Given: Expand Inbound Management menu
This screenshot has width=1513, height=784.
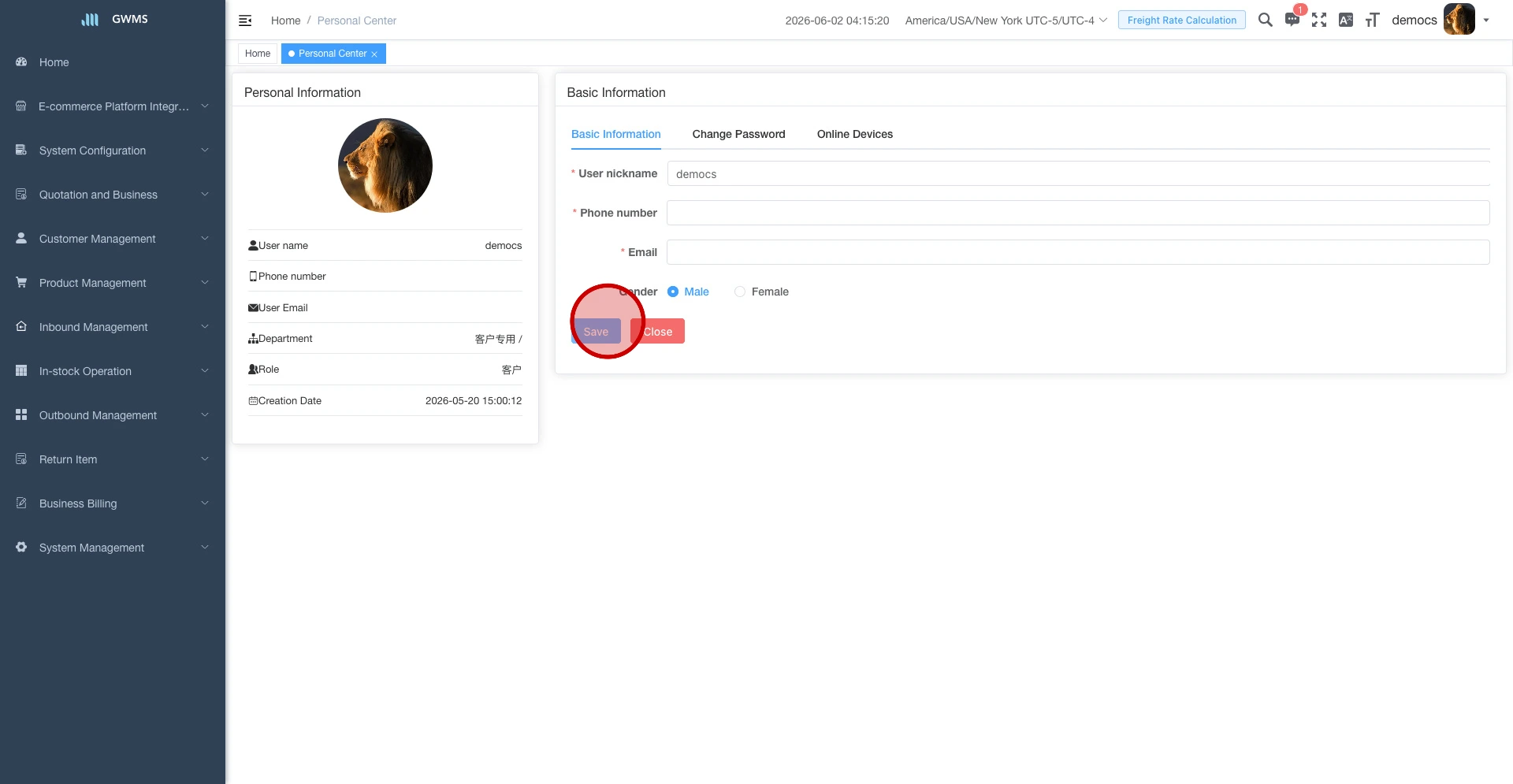Looking at the screenshot, I should (205, 326).
